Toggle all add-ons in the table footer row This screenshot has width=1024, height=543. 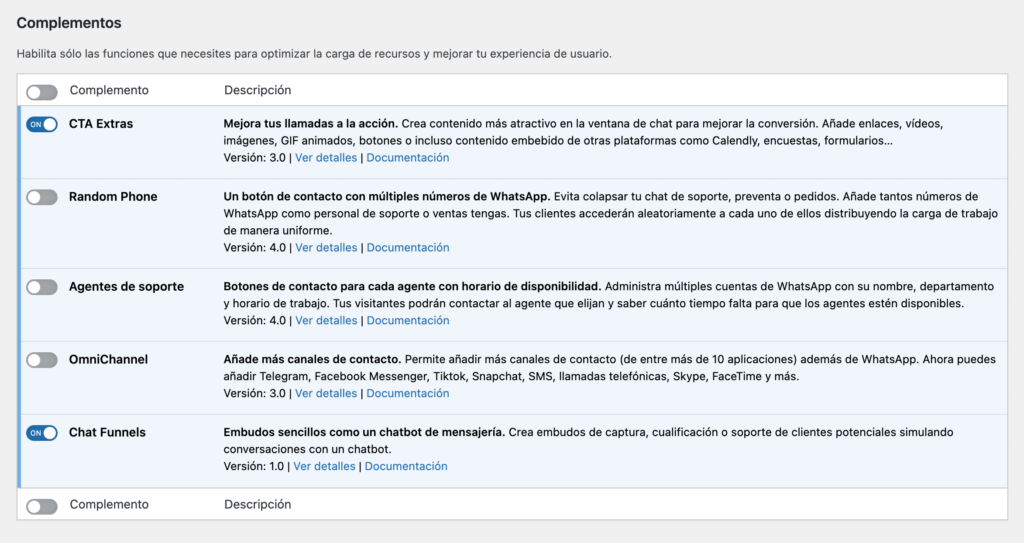pyautogui.click(x=42, y=506)
